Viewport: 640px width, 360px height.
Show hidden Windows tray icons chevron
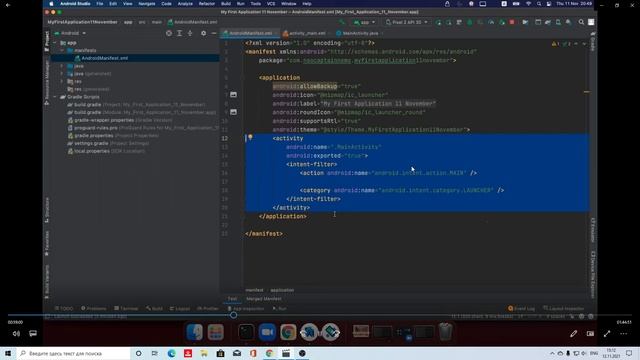(552, 353)
